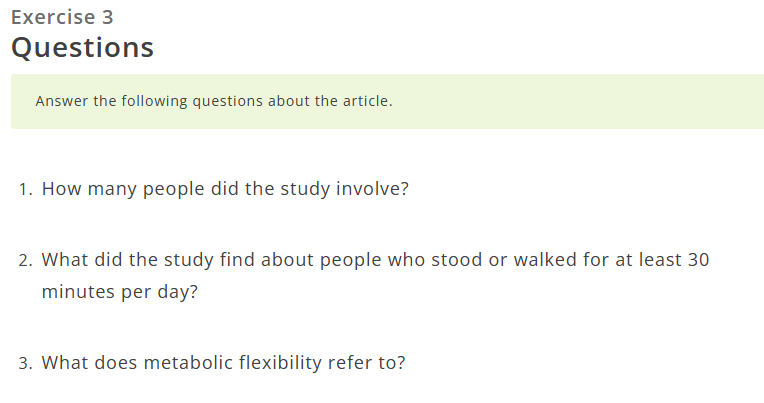Click "How many" in question 1
Screen dimensions: 764x403
82,189
